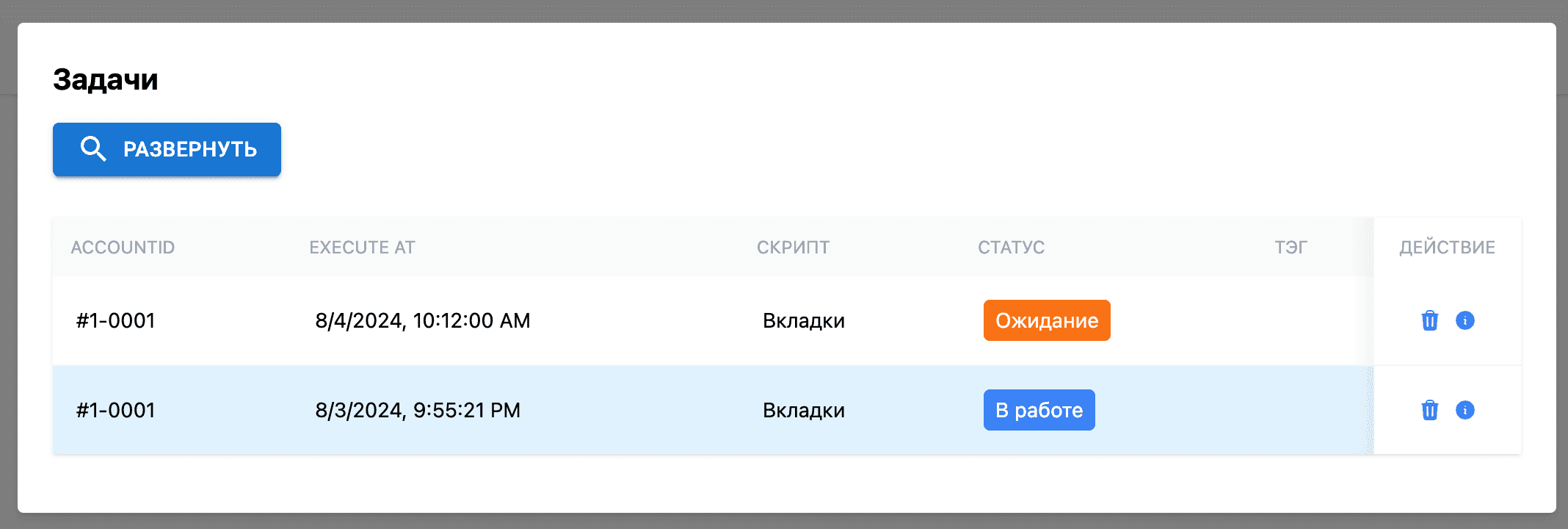The image size is (1568, 529).
Task: Expand the search panel via РАЗВЕРНУТЬ
Action: (167, 148)
